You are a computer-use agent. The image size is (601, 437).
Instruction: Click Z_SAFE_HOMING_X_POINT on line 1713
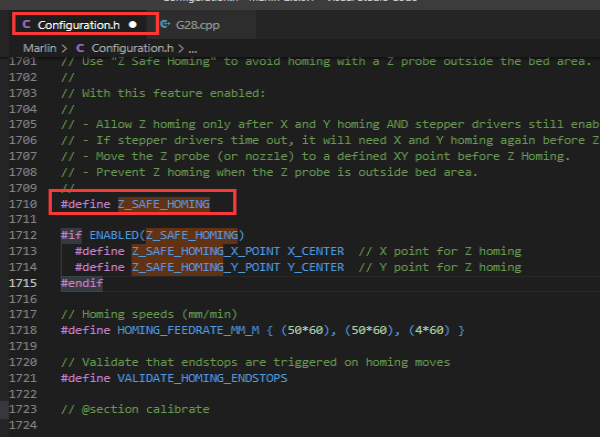206,251
